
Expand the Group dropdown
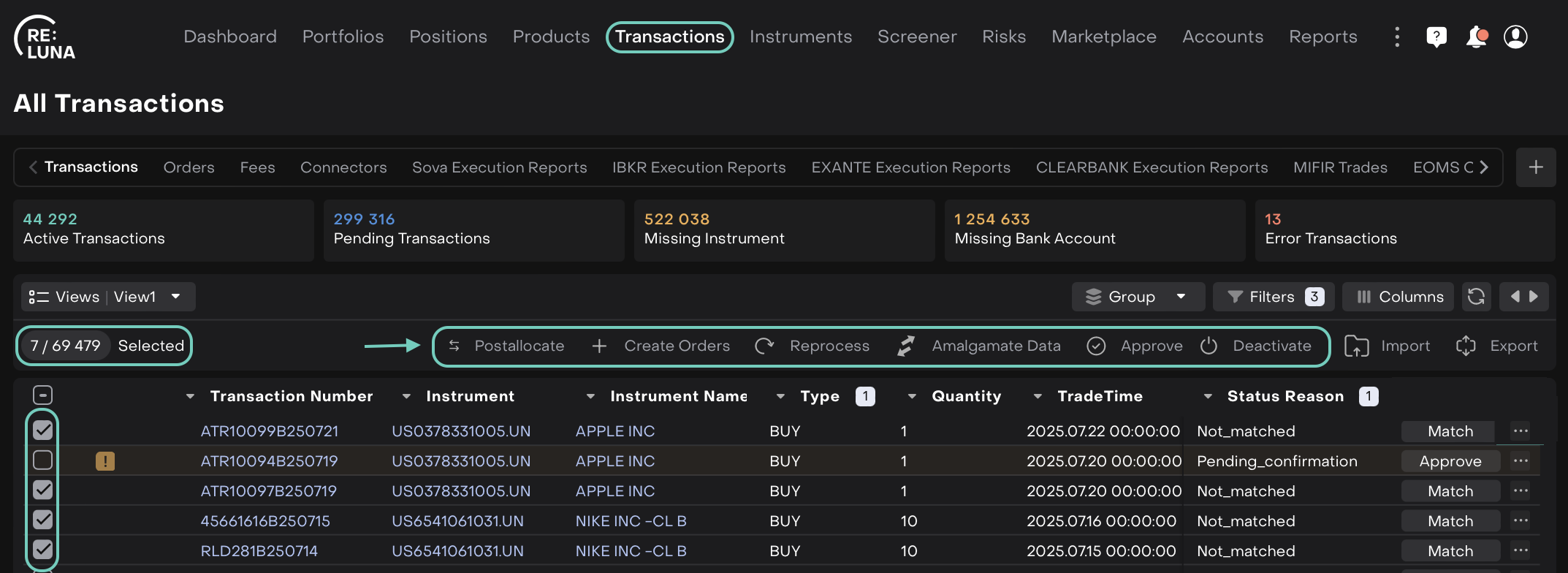[1137, 297]
